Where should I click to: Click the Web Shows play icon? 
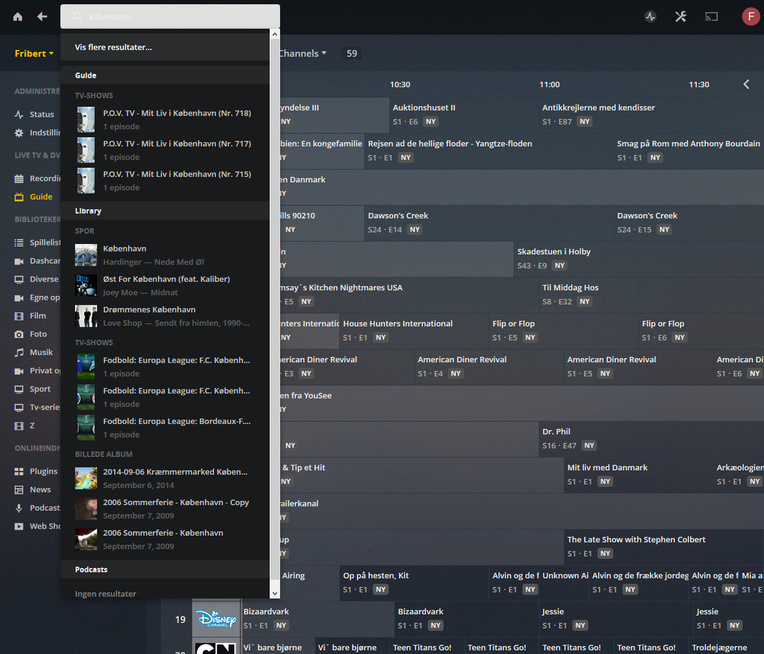[19, 526]
